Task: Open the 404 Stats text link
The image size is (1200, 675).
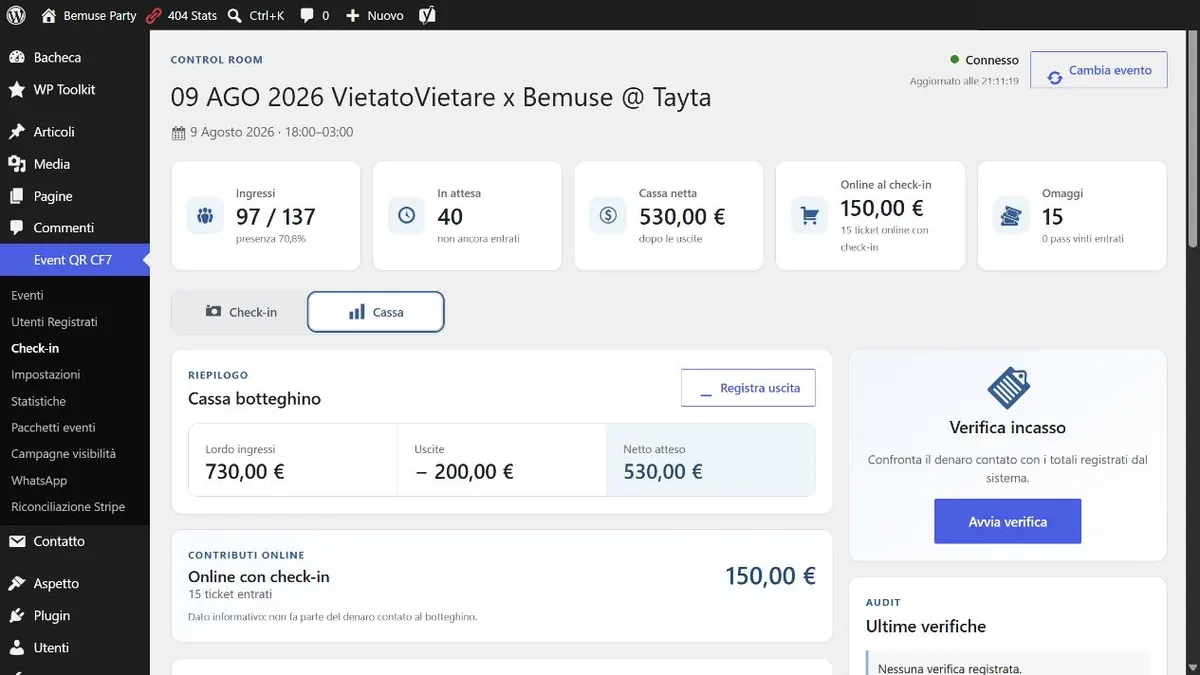Action: [x=192, y=15]
